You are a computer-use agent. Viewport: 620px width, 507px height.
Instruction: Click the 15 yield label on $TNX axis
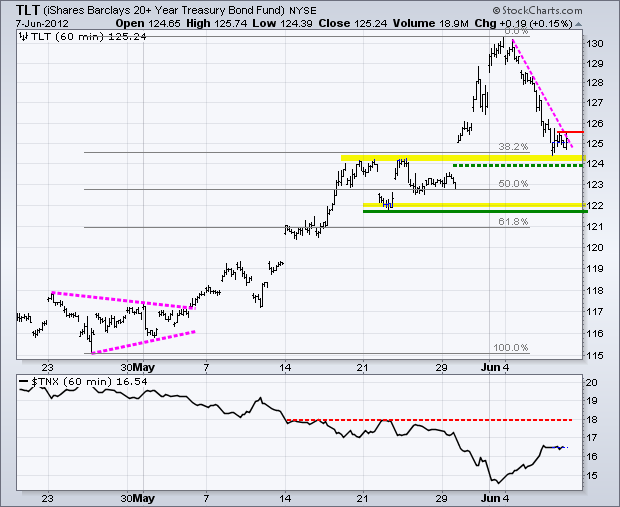[x=592, y=475]
